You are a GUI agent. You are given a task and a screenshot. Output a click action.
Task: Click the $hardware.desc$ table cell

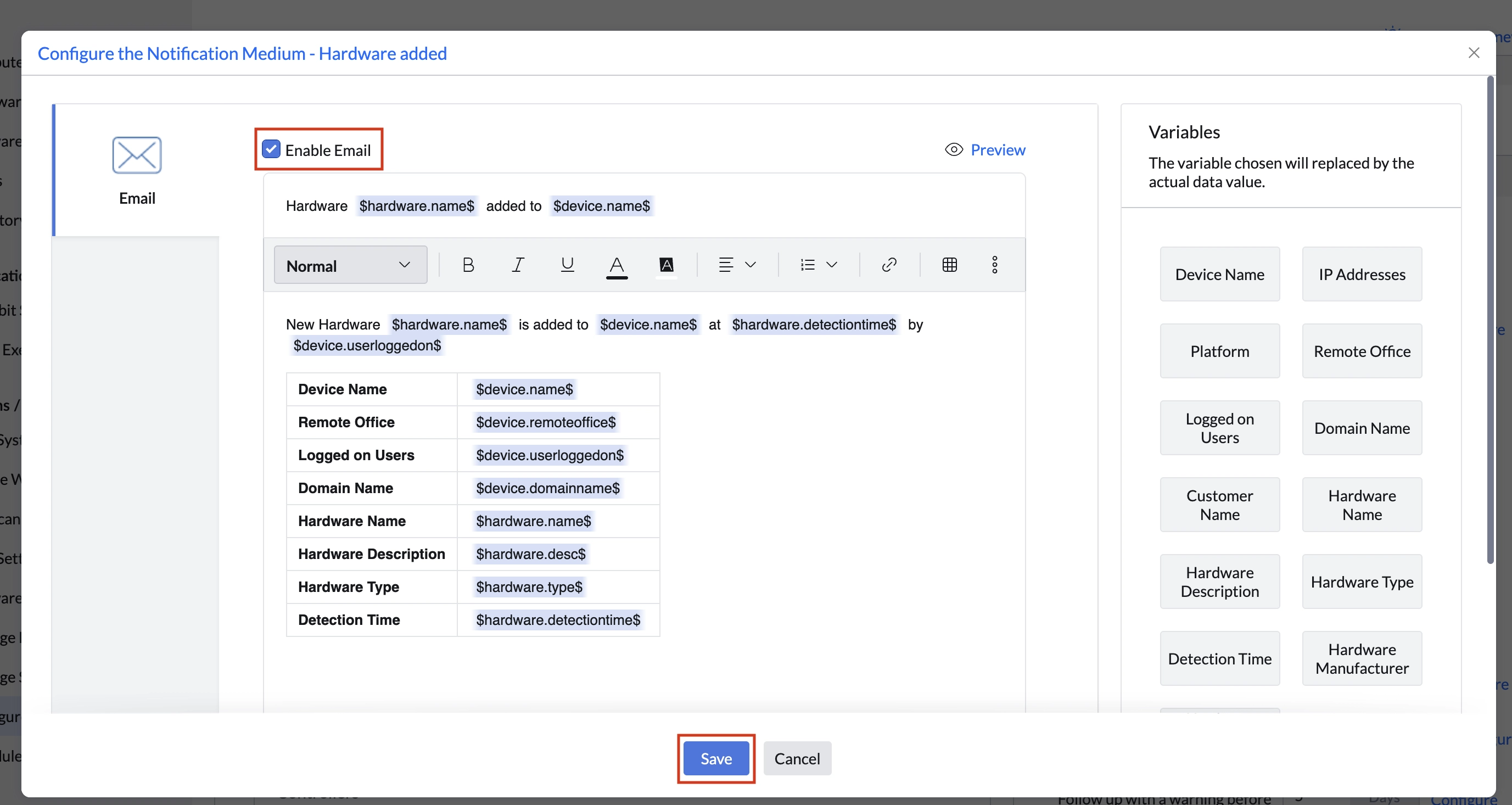point(558,554)
